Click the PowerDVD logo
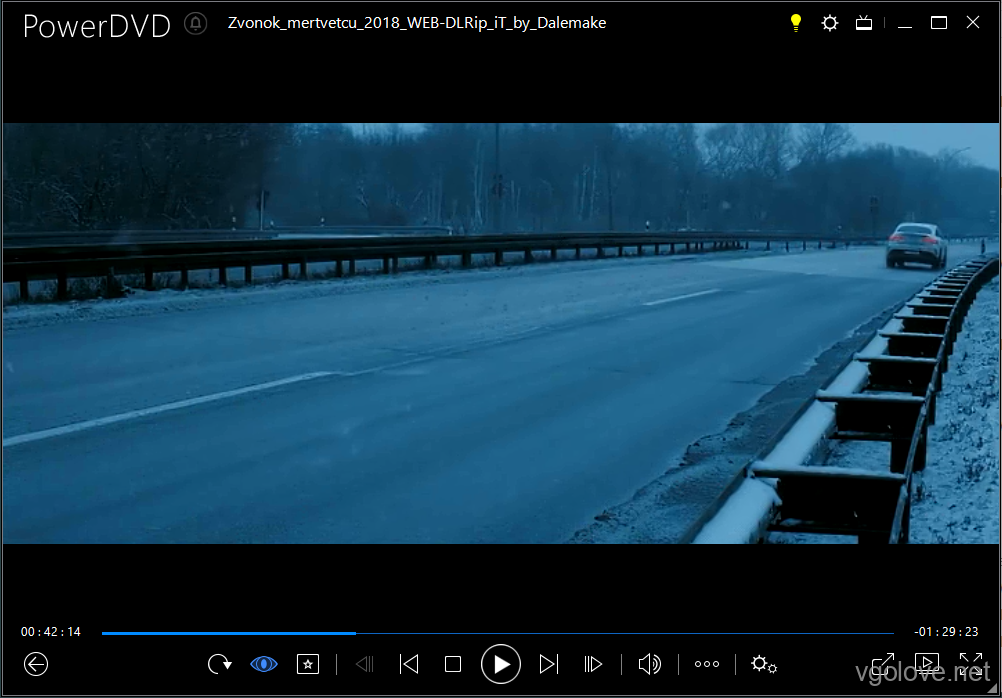The width and height of the screenshot is (1002, 698). (96, 26)
